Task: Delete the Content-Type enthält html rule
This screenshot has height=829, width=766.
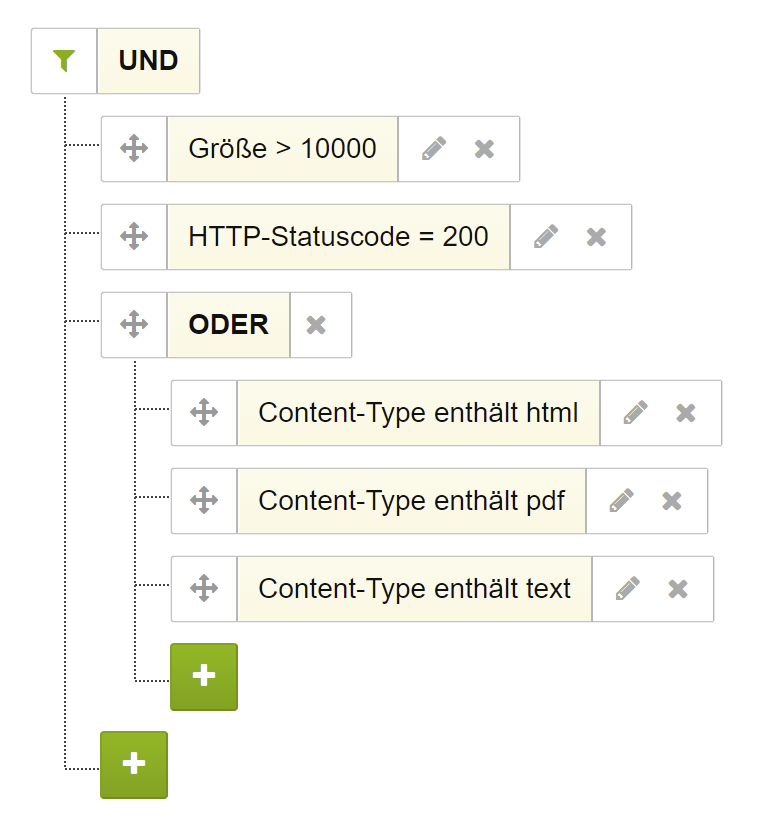Action: tap(686, 413)
